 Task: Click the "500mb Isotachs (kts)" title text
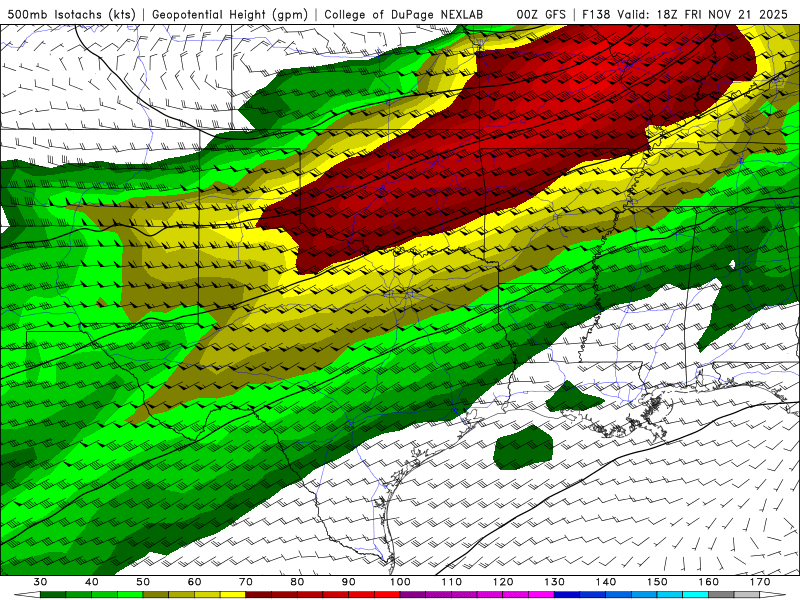click(72, 15)
